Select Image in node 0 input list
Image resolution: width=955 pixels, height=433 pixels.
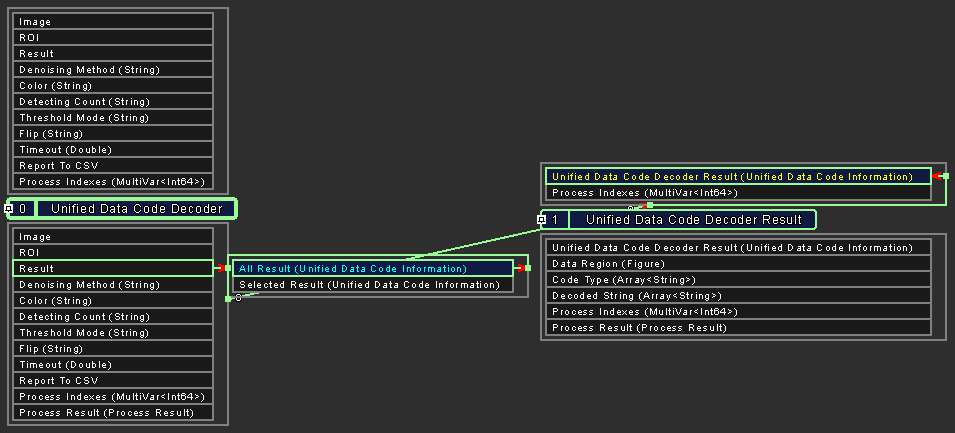[113, 21]
